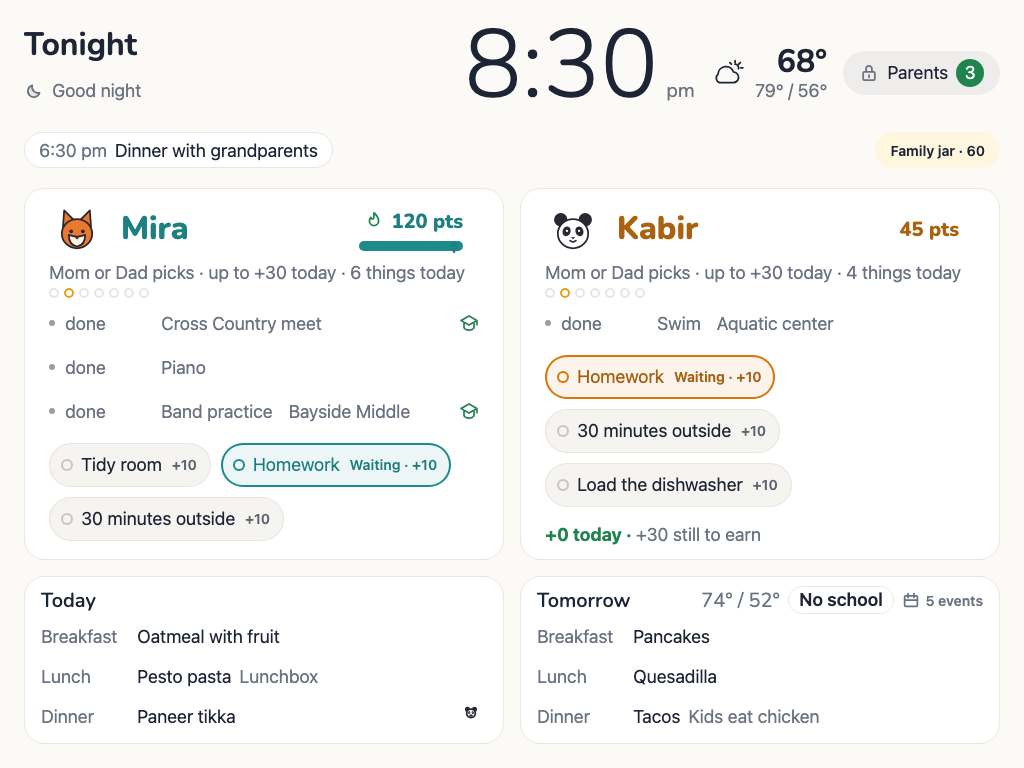Click the small panda icon next to Paneer tikka
The image size is (1024, 768).
[471, 712]
